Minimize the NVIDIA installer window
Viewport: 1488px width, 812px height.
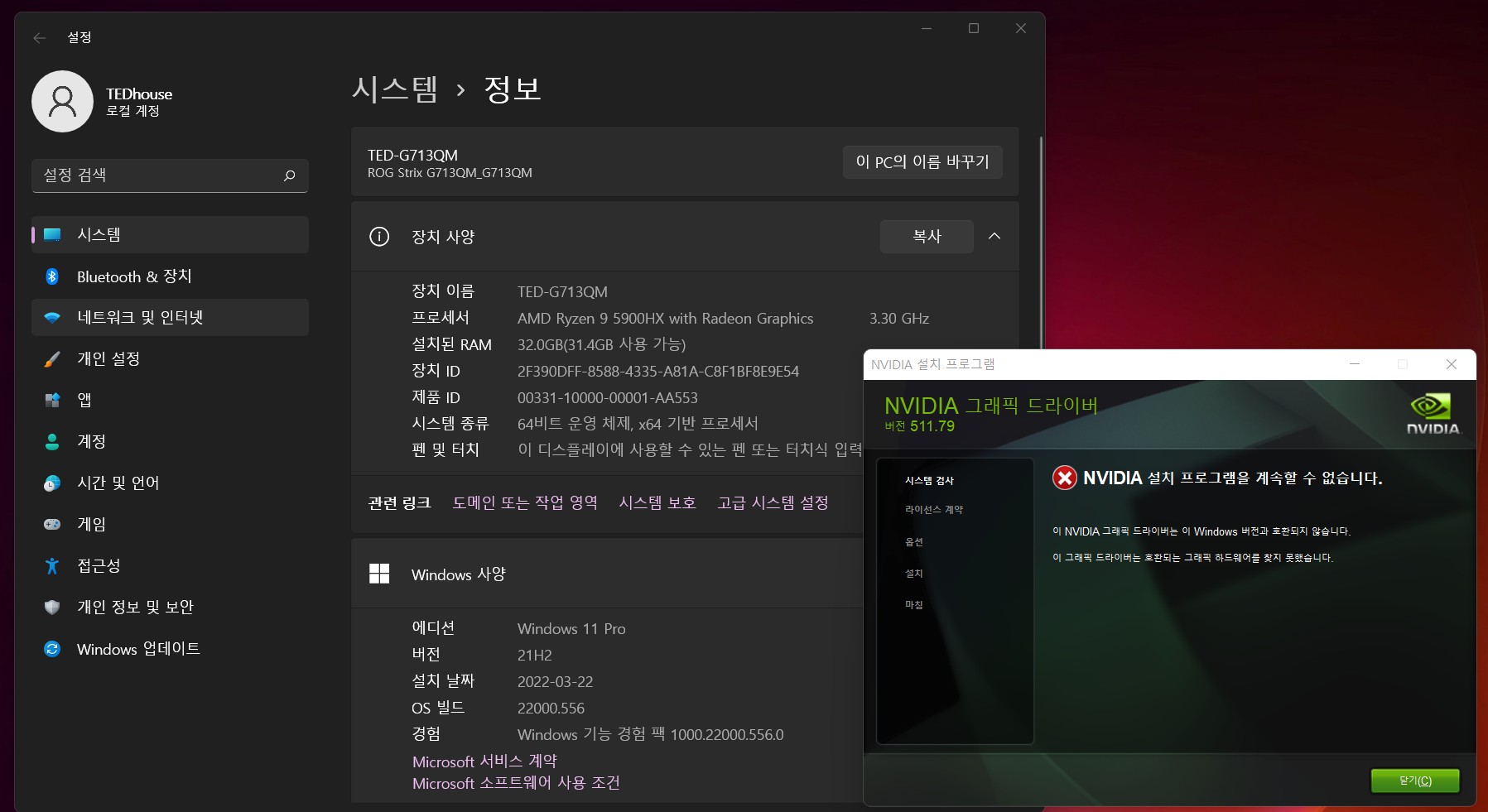click(1355, 364)
